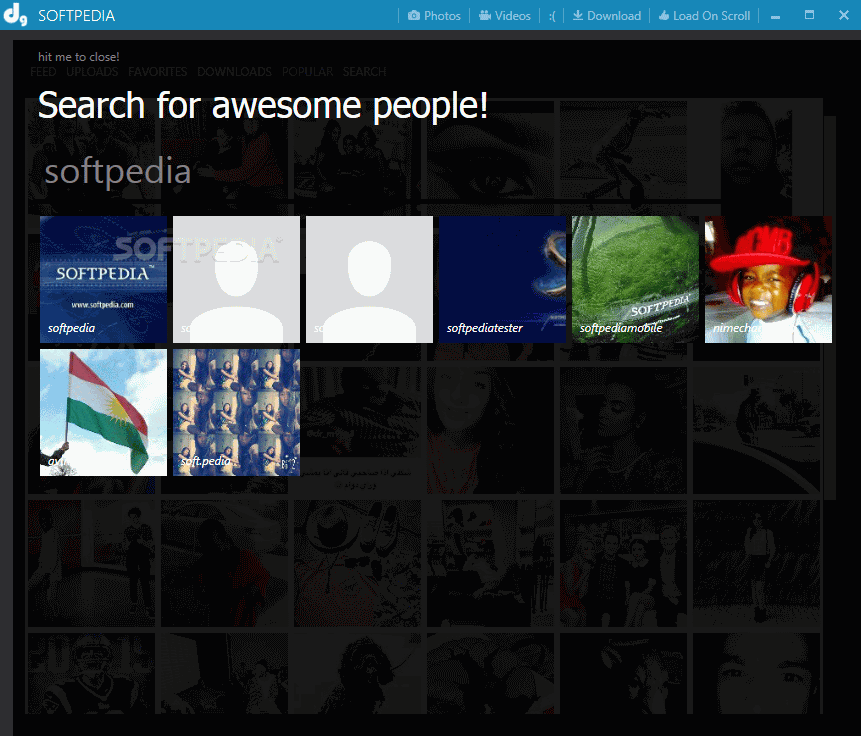
Task: Click the app logo in the title bar
Action: click(15, 14)
